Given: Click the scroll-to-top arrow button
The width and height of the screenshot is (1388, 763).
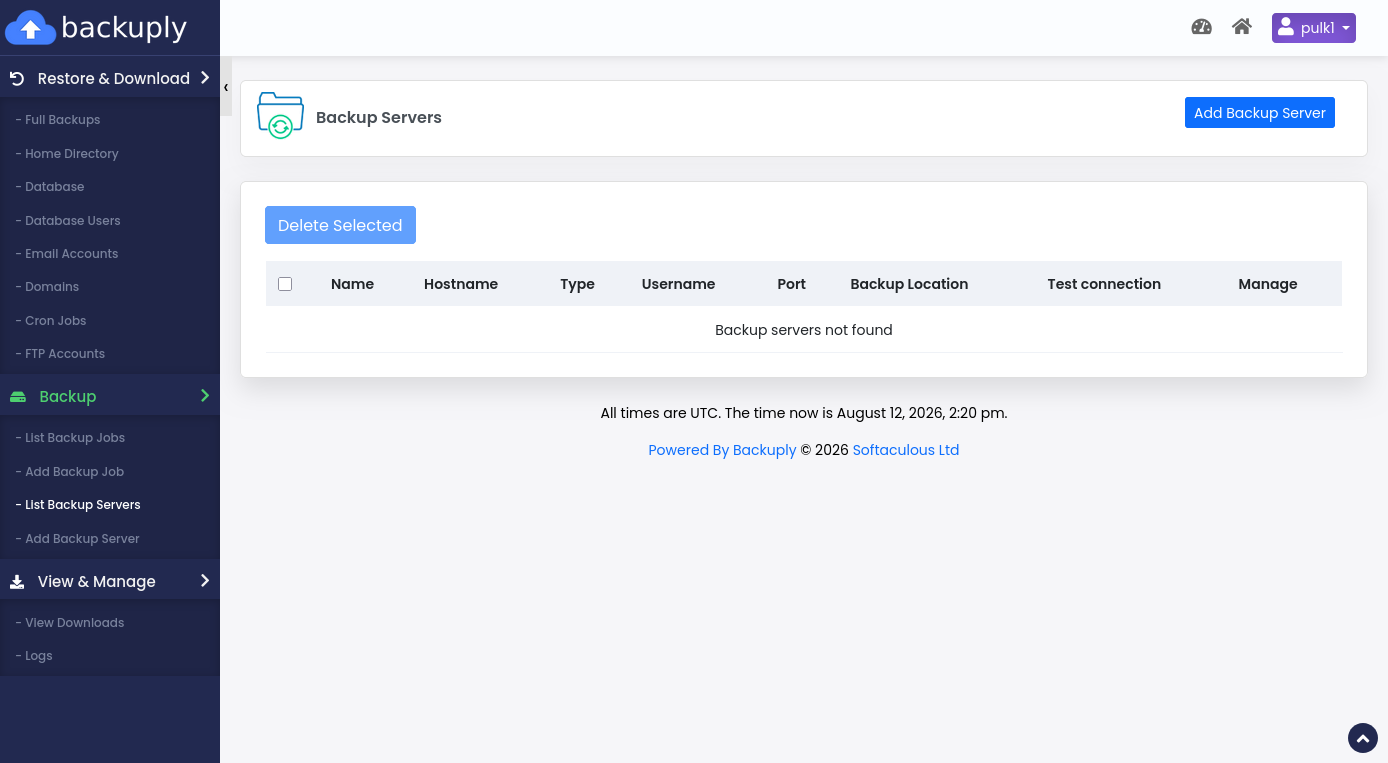Looking at the screenshot, I should (x=1363, y=738).
